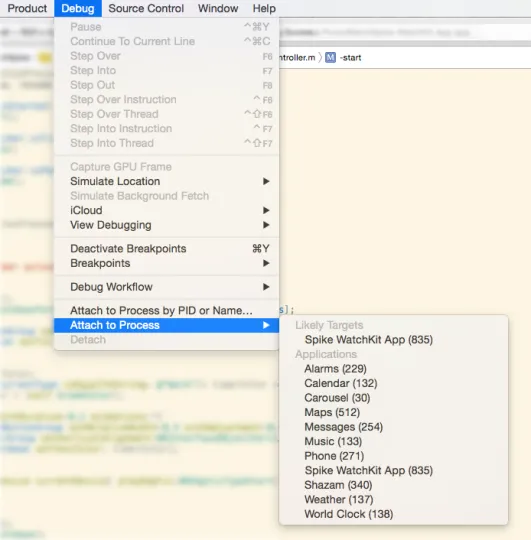Click the -start method in the jump bar

(351, 58)
